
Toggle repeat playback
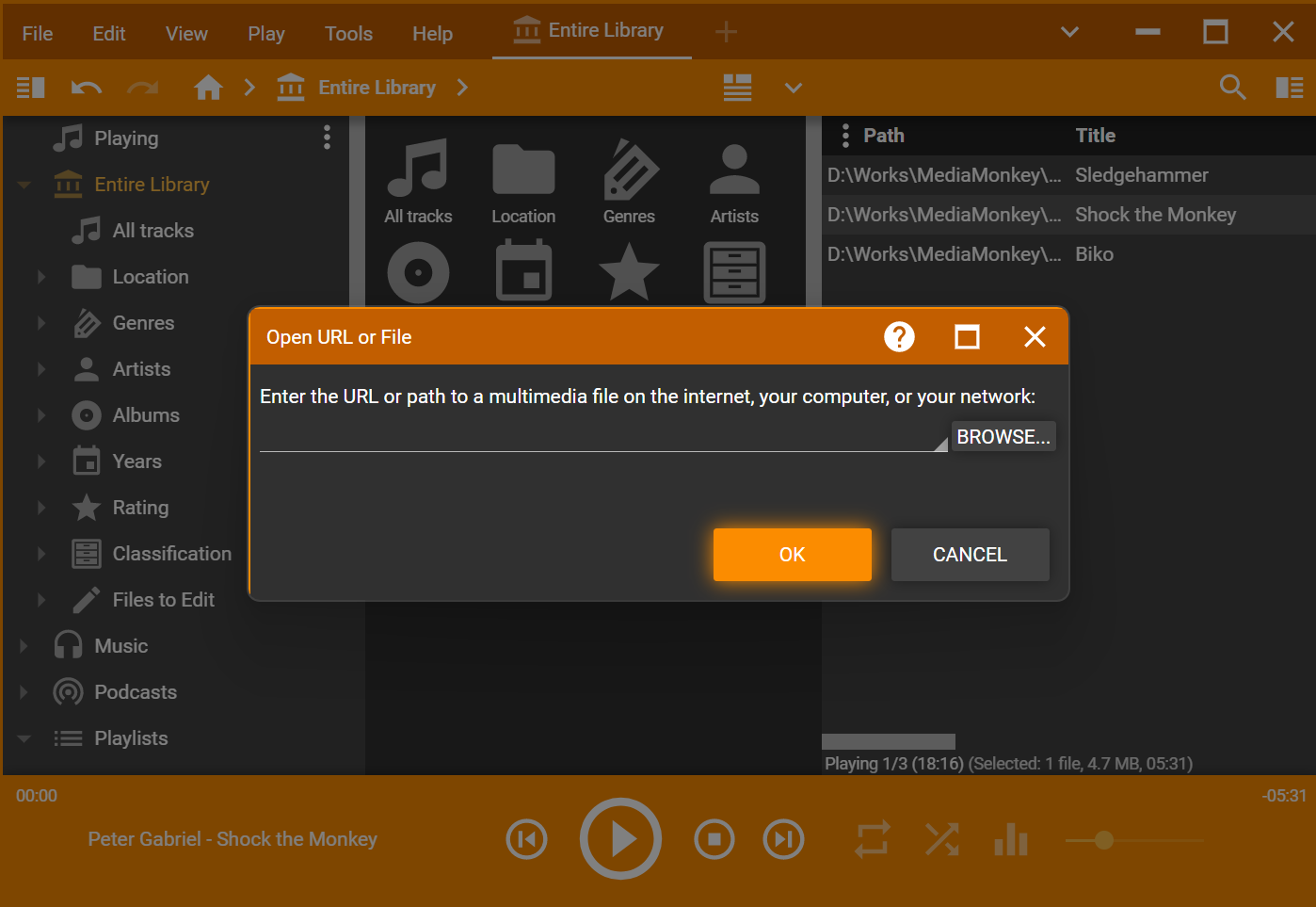pyautogui.click(x=872, y=839)
